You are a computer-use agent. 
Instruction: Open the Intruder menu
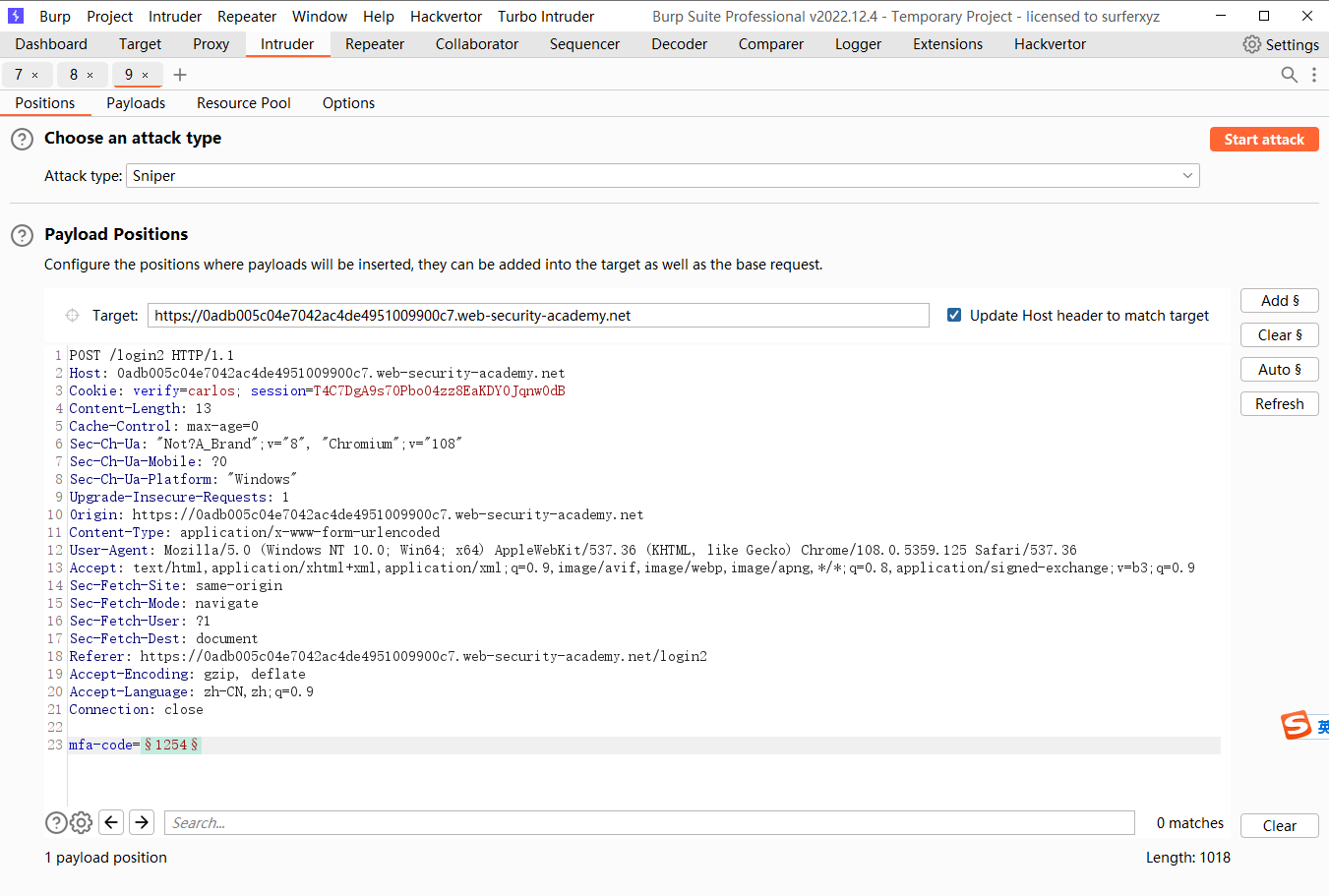pyautogui.click(x=175, y=17)
